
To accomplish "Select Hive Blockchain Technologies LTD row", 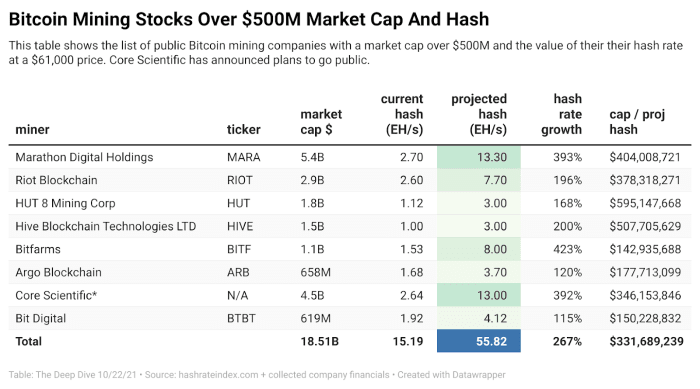I will (x=350, y=226).
